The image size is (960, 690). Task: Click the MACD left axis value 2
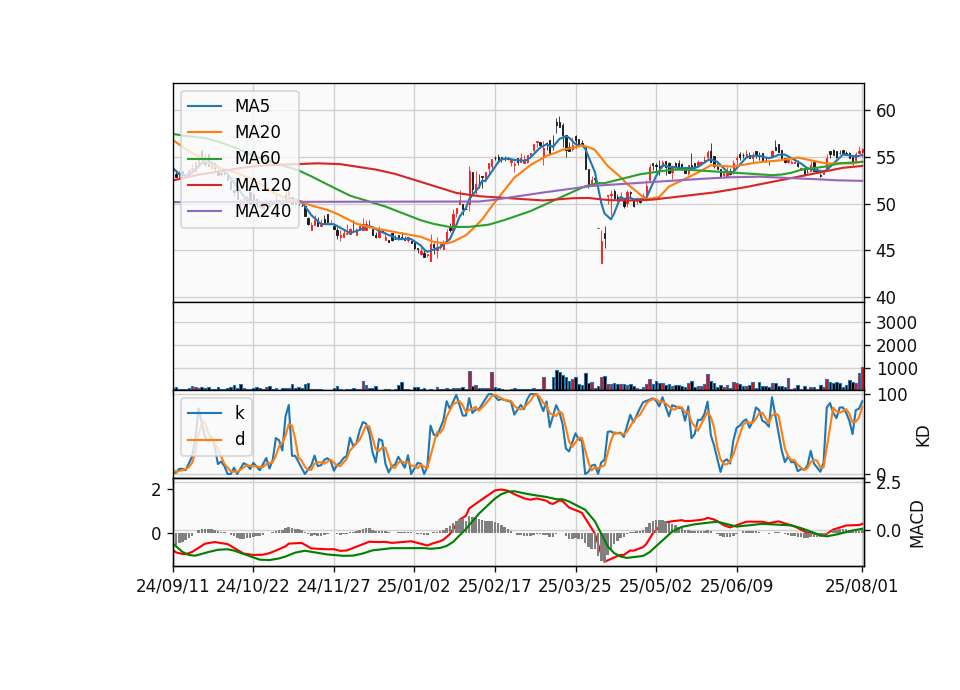tap(157, 490)
